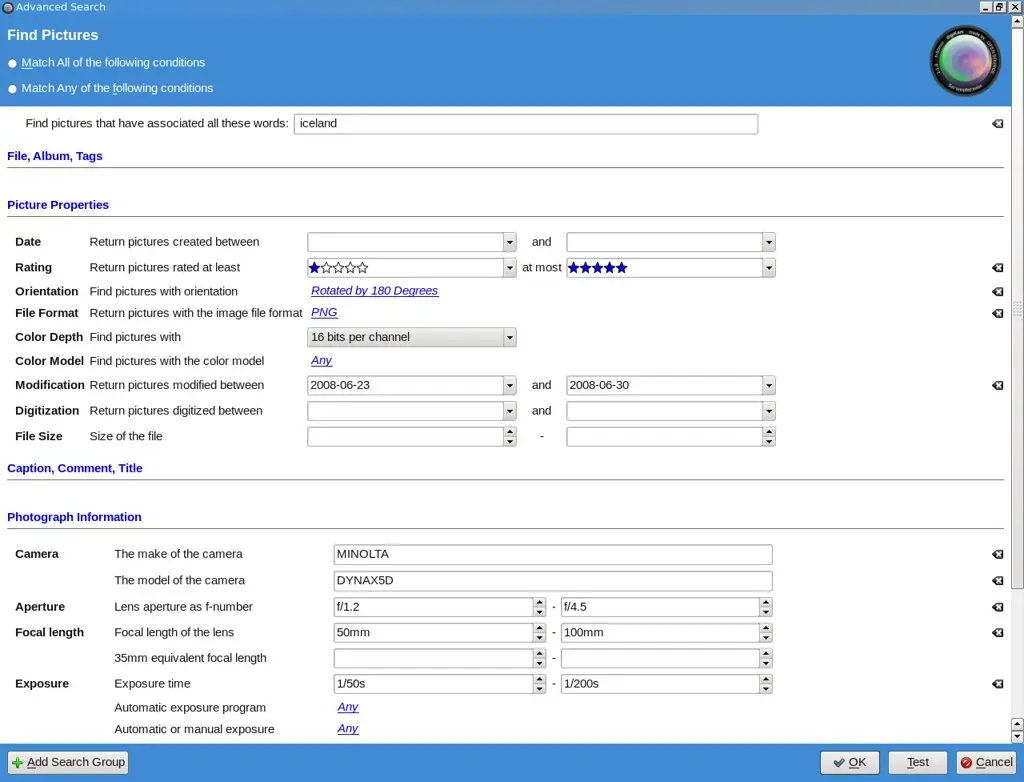The height and width of the screenshot is (782, 1024).
Task: Click the reset icon next to the keyword search field
Action: (997, 124)
